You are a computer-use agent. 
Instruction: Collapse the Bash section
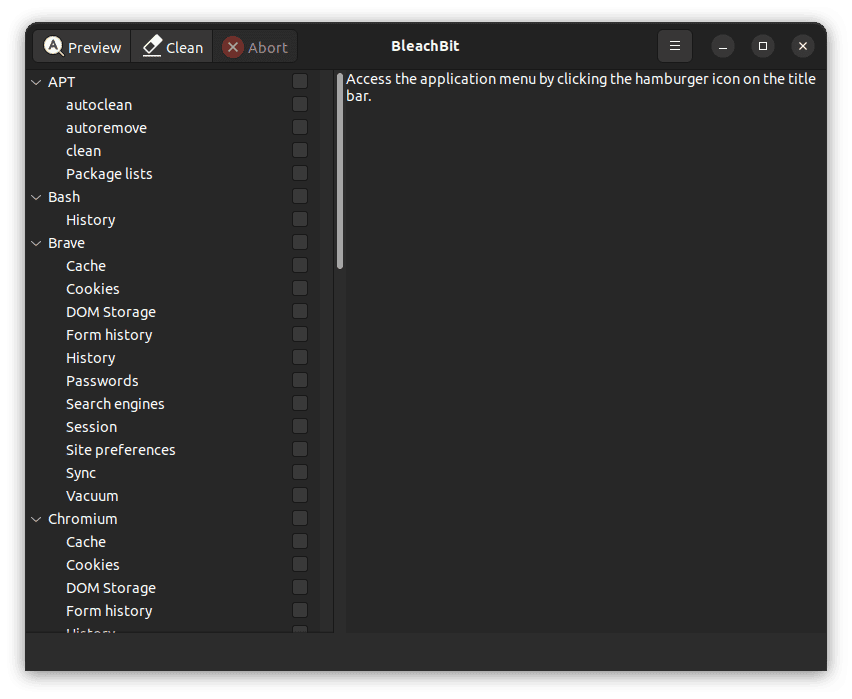coord(36,196)
